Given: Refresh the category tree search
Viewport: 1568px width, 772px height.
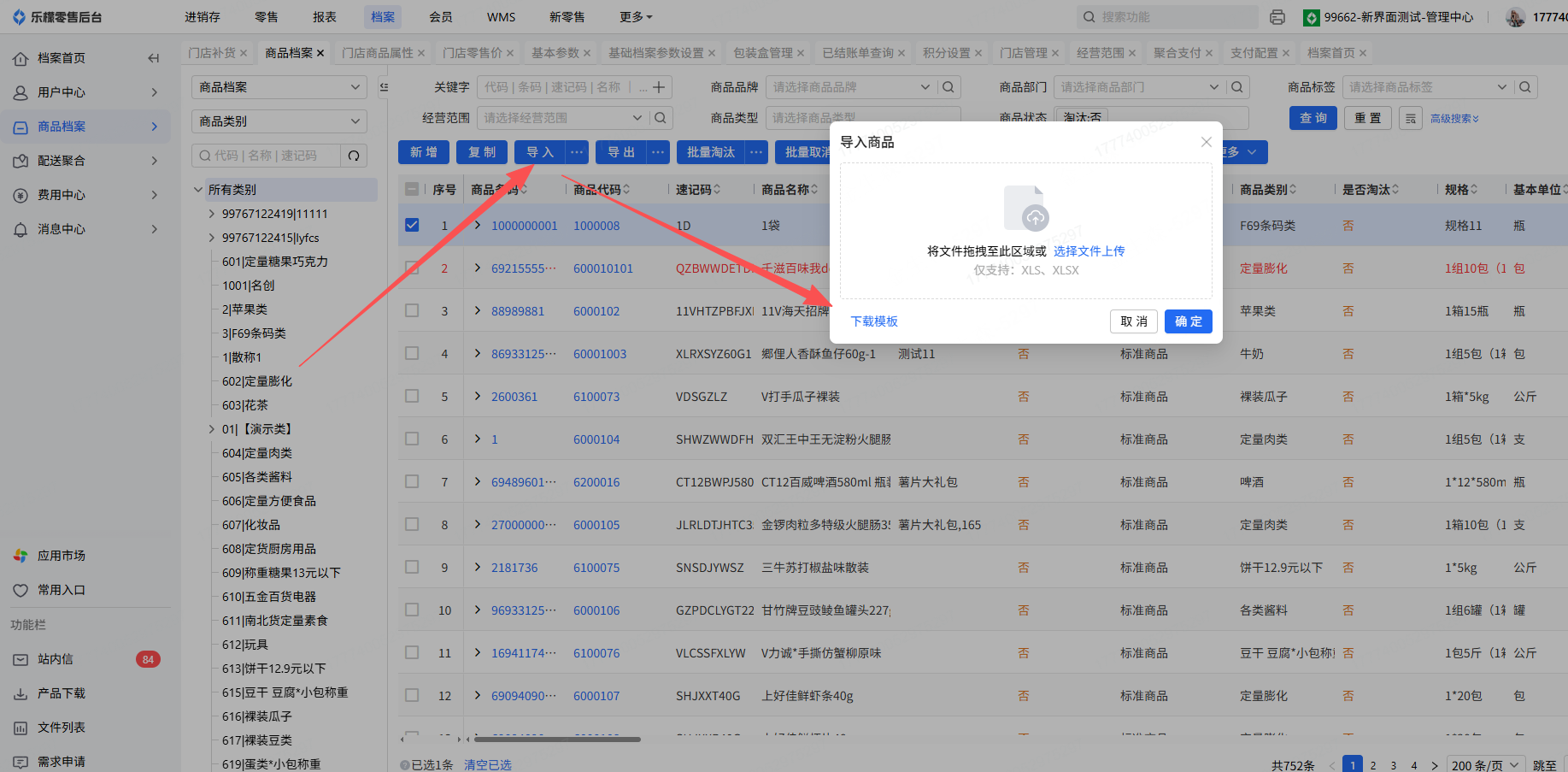Looking at the screenshot, I should pyautogui.click(x=354, y=156).
